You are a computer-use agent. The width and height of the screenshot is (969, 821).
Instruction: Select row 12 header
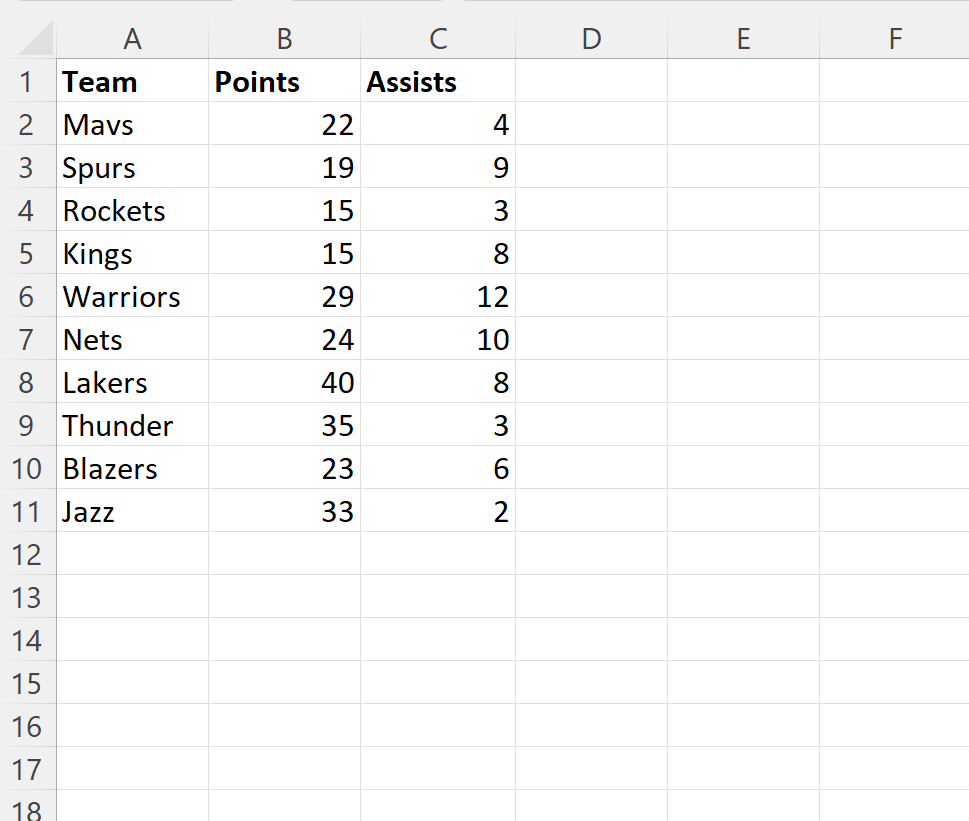(27, 555)
